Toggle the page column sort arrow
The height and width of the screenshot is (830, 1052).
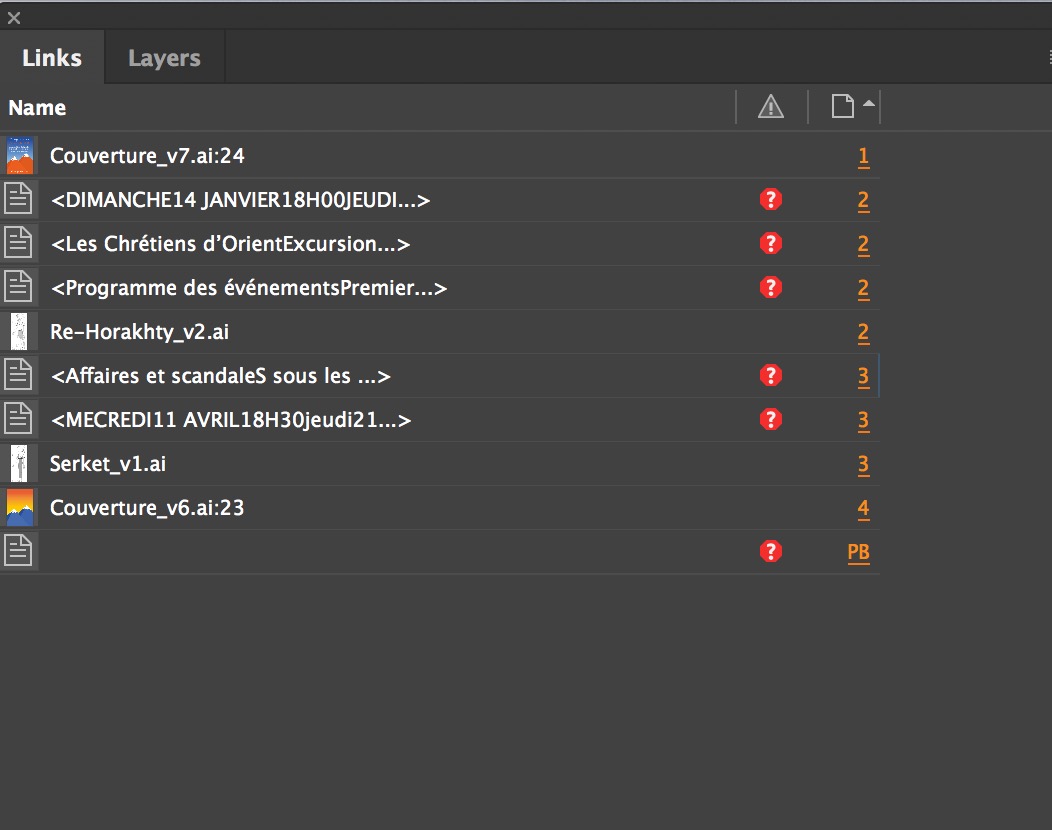coord(869,103)
